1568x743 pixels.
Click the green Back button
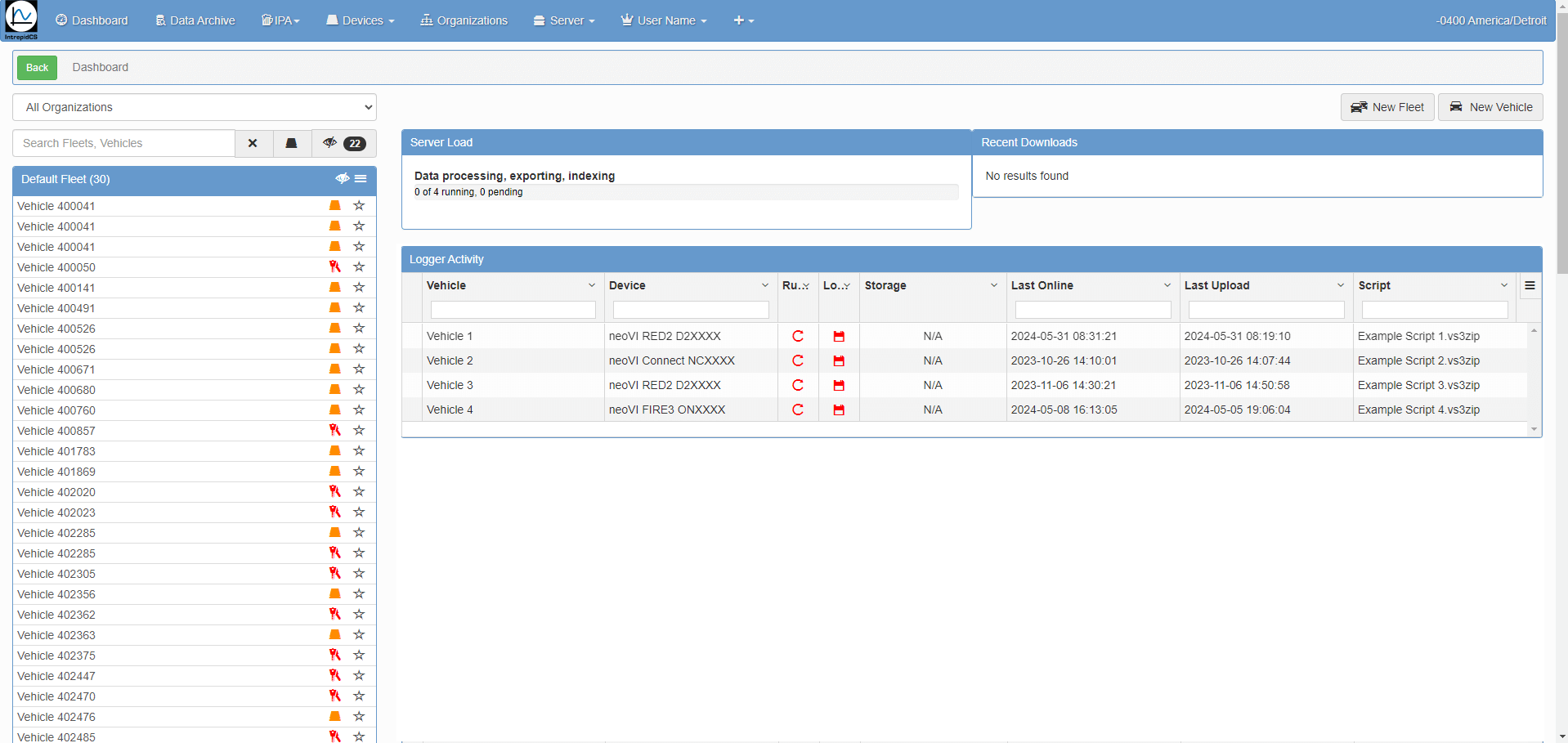(x=38, y=67)
